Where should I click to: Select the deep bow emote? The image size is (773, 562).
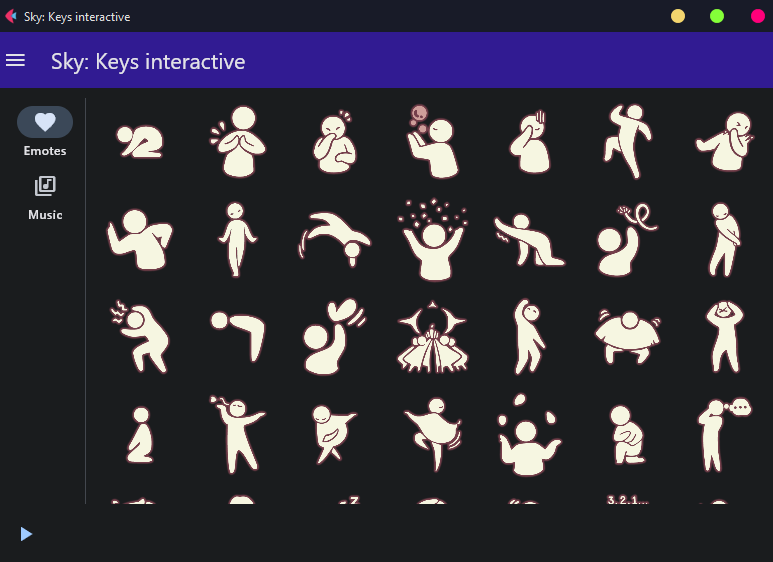click(x=238, y=337)
